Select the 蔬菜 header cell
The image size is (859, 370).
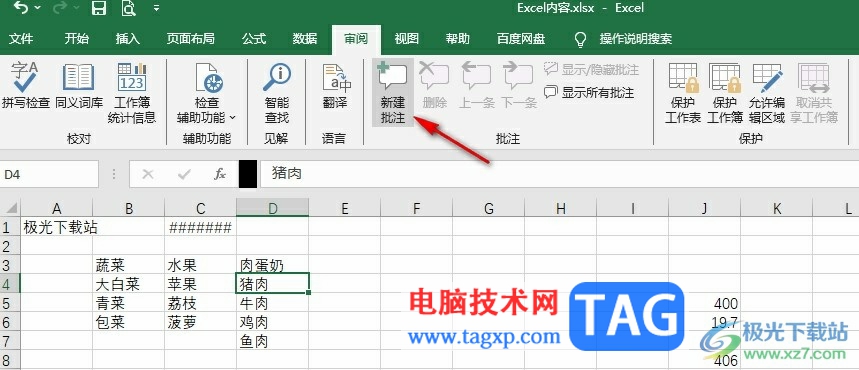tap(129, 265)
